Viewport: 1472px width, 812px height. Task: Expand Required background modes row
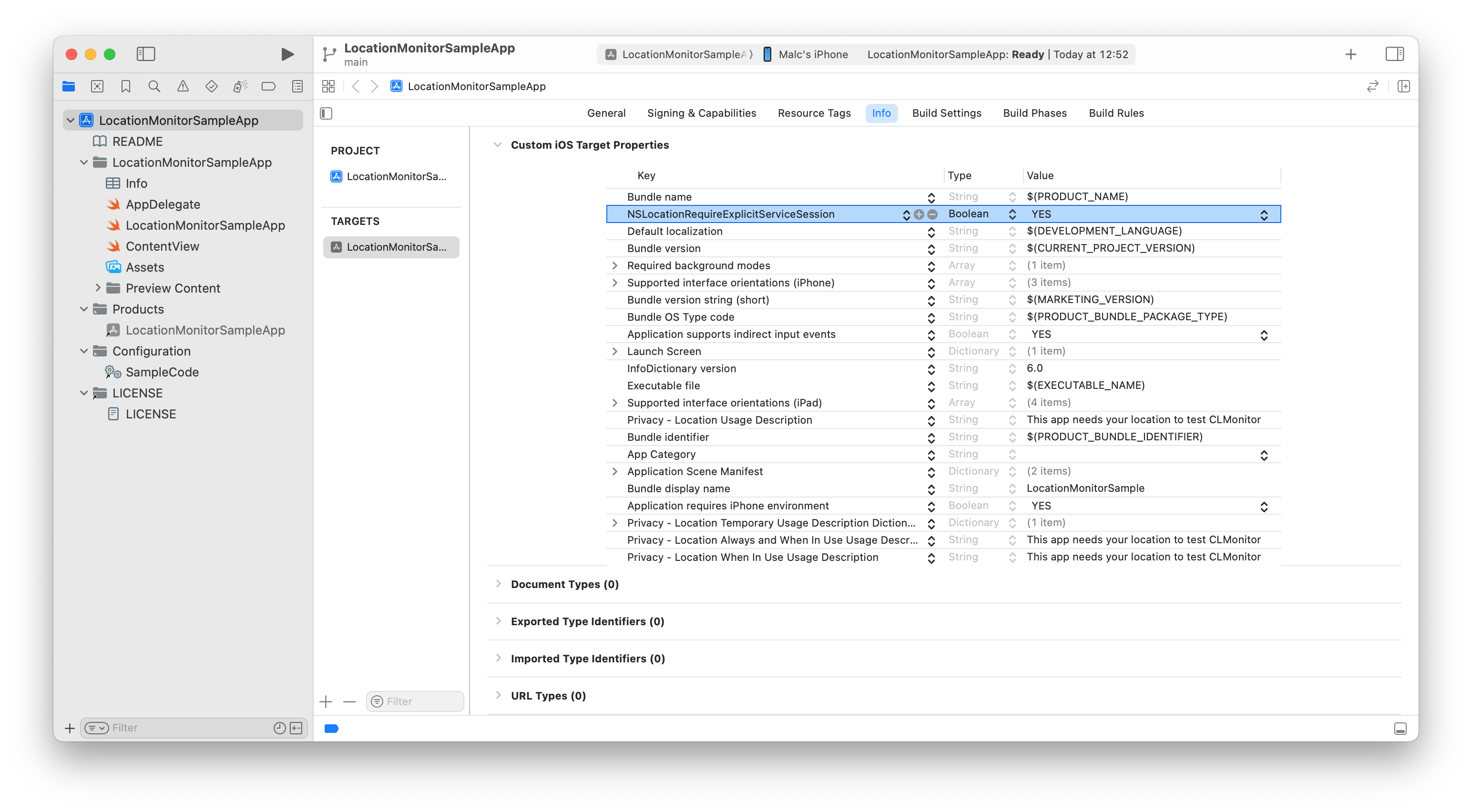click(615, 266)
